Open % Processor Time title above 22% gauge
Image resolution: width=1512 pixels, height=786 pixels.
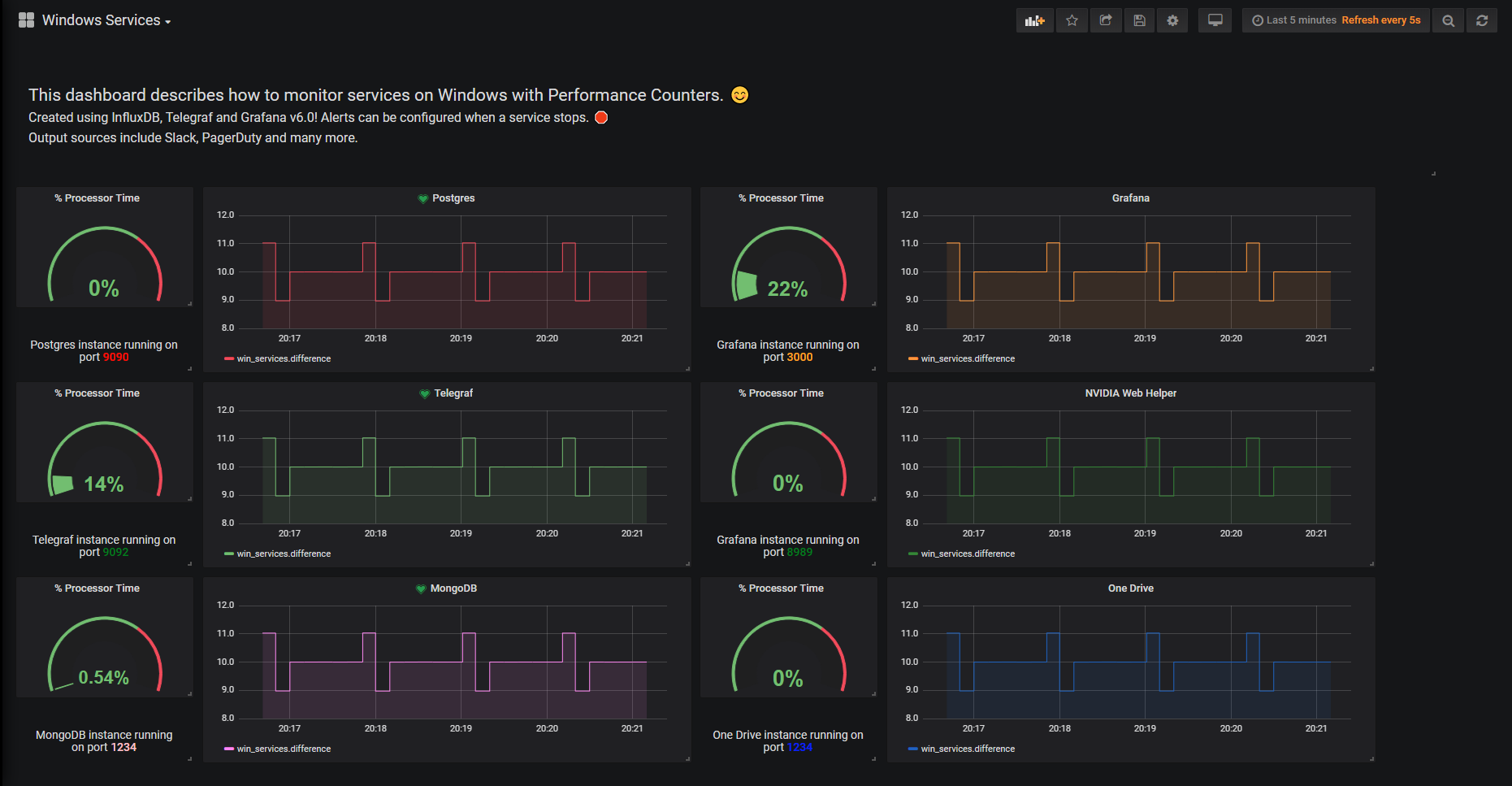[781, 198]
